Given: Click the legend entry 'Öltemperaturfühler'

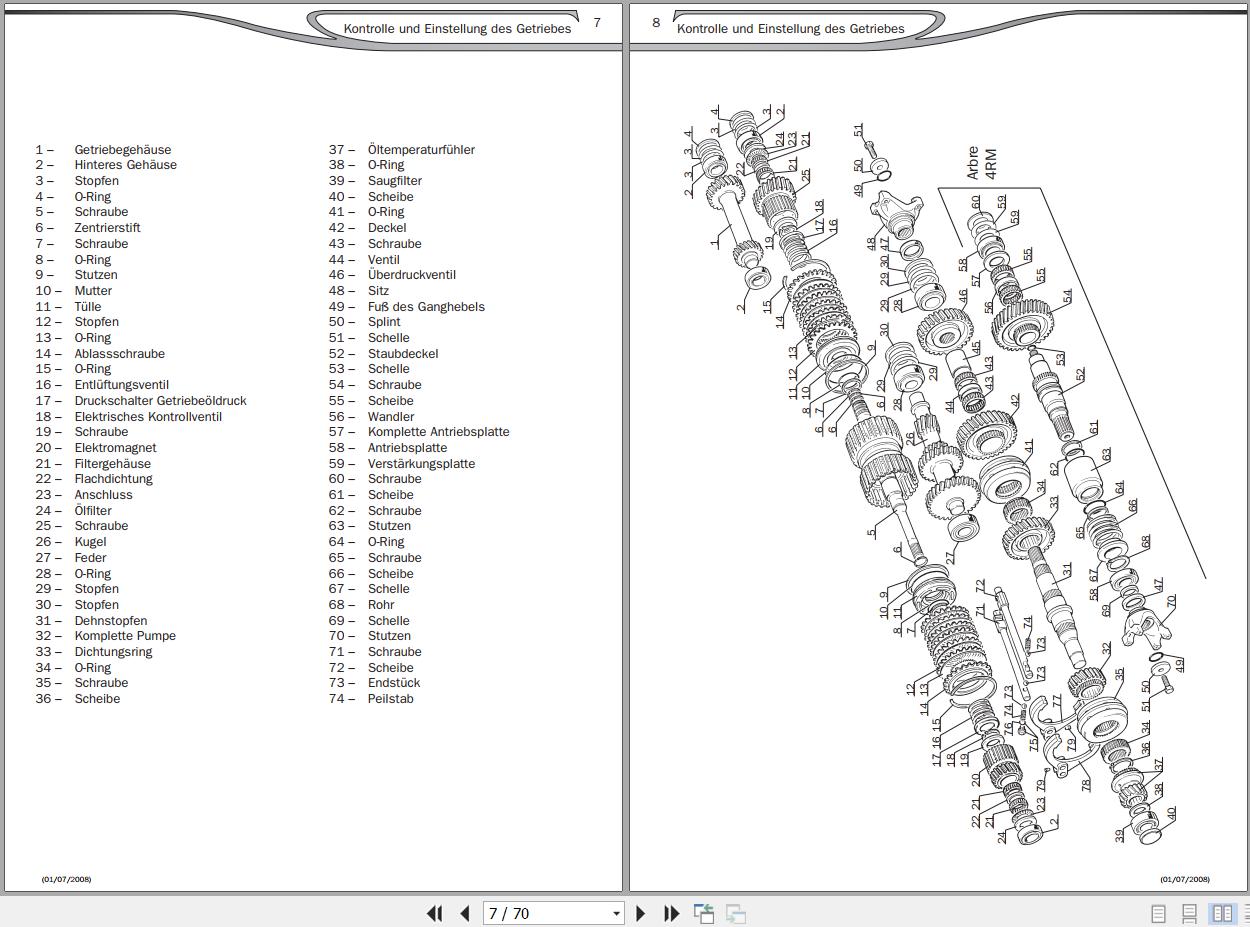Looking at the screenshot, I should [x=421, y=150].
